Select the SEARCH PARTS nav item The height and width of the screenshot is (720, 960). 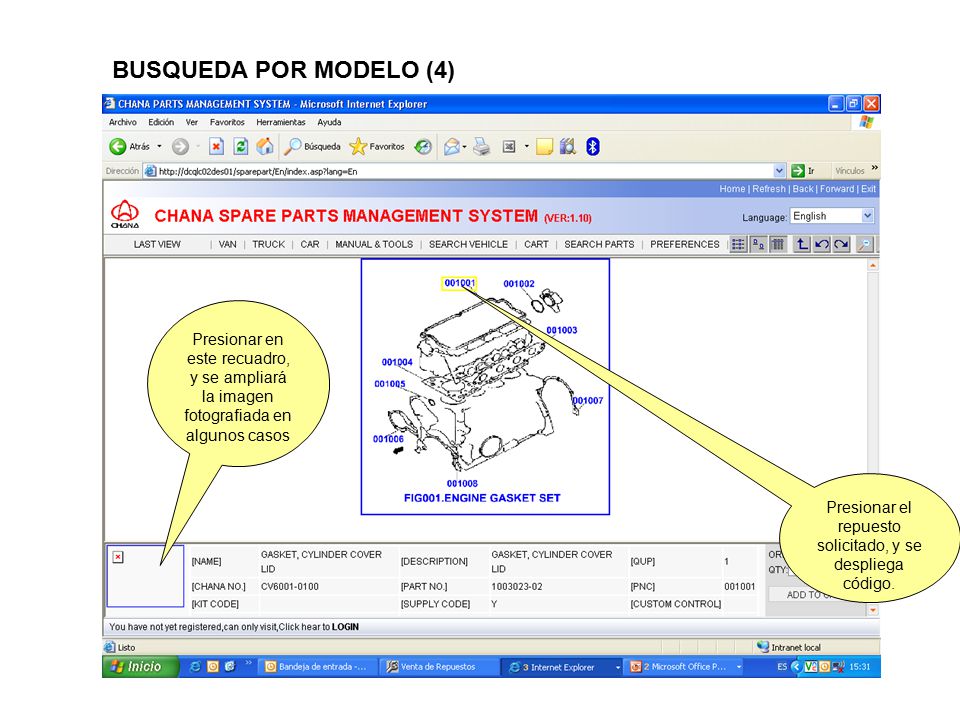pyautogui.click(x=599, y=244)
